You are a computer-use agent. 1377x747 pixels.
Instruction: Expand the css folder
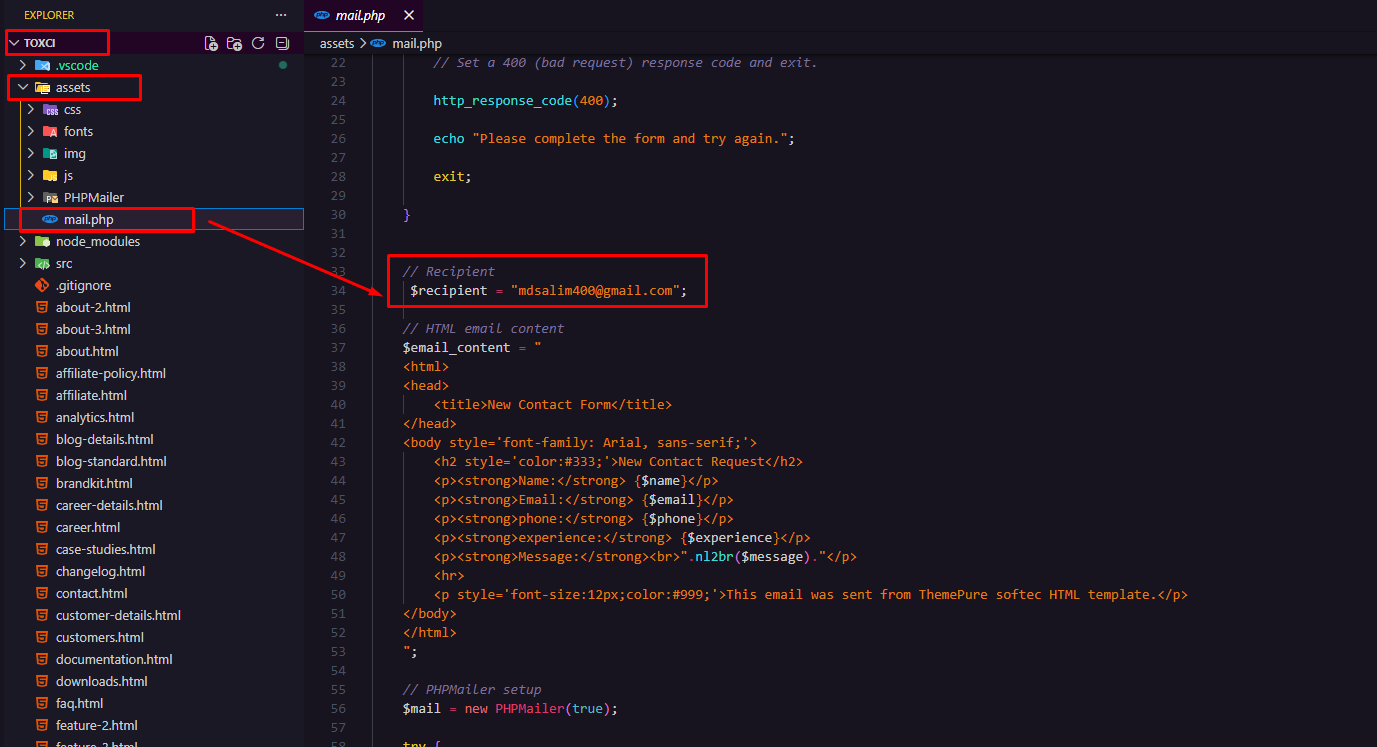click(31, 109)
